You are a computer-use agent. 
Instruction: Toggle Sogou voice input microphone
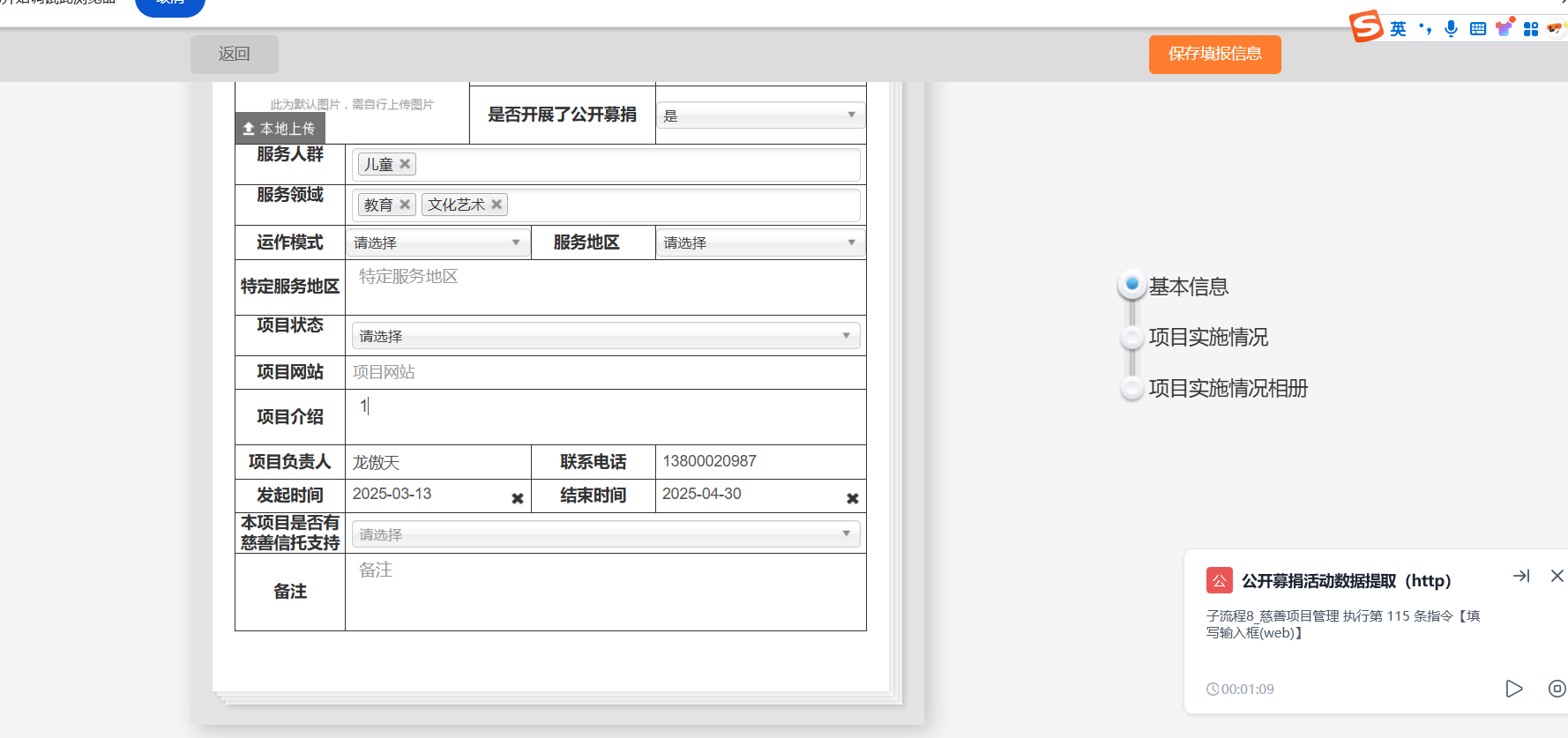(1451, 28)
